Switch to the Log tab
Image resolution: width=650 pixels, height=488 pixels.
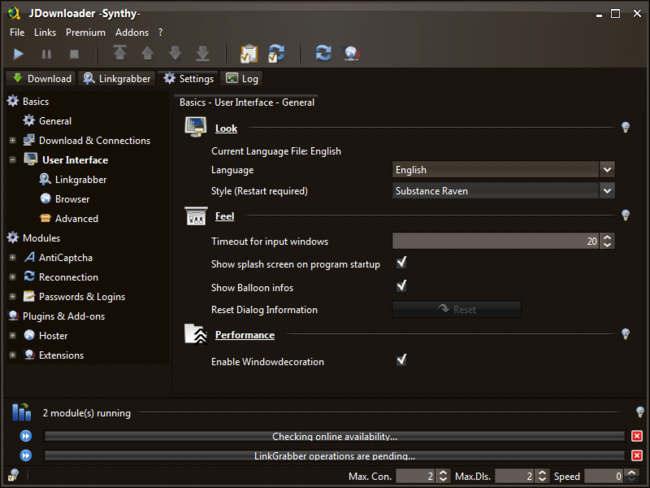point(242,78)
